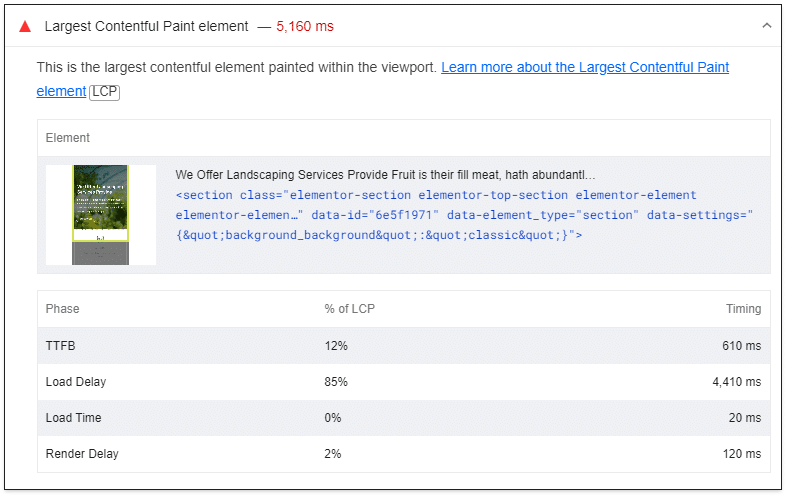
Task: Click the 5,160 ms score value
Action: point(304,26)
